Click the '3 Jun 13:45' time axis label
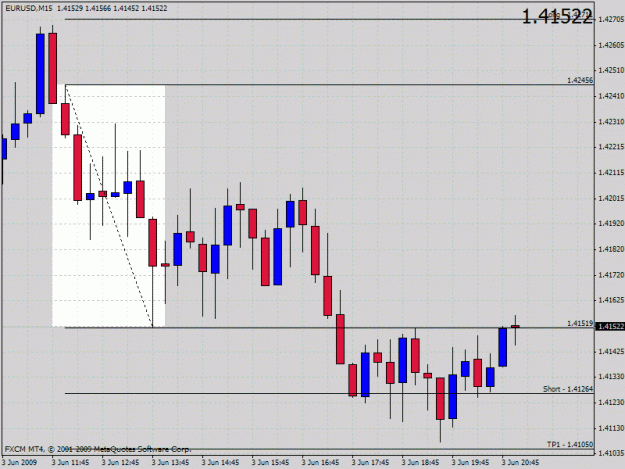The width and height of the screenshot is (625, 469). pyautogui.click(x=170, y=463)
